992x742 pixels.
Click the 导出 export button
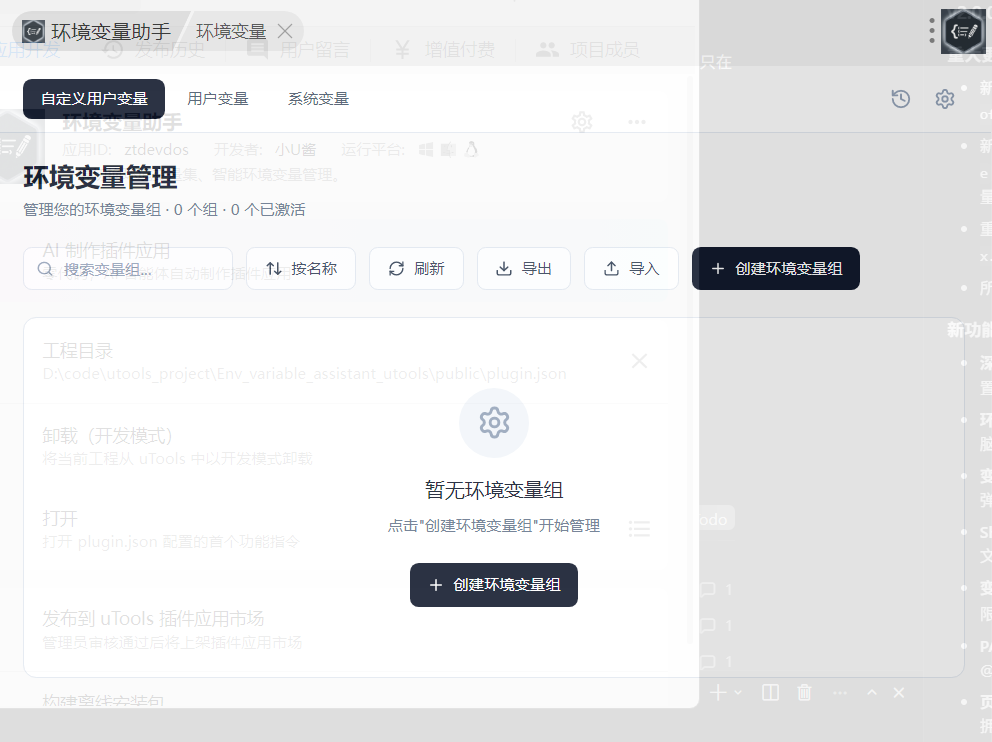(x=524, y=269)
